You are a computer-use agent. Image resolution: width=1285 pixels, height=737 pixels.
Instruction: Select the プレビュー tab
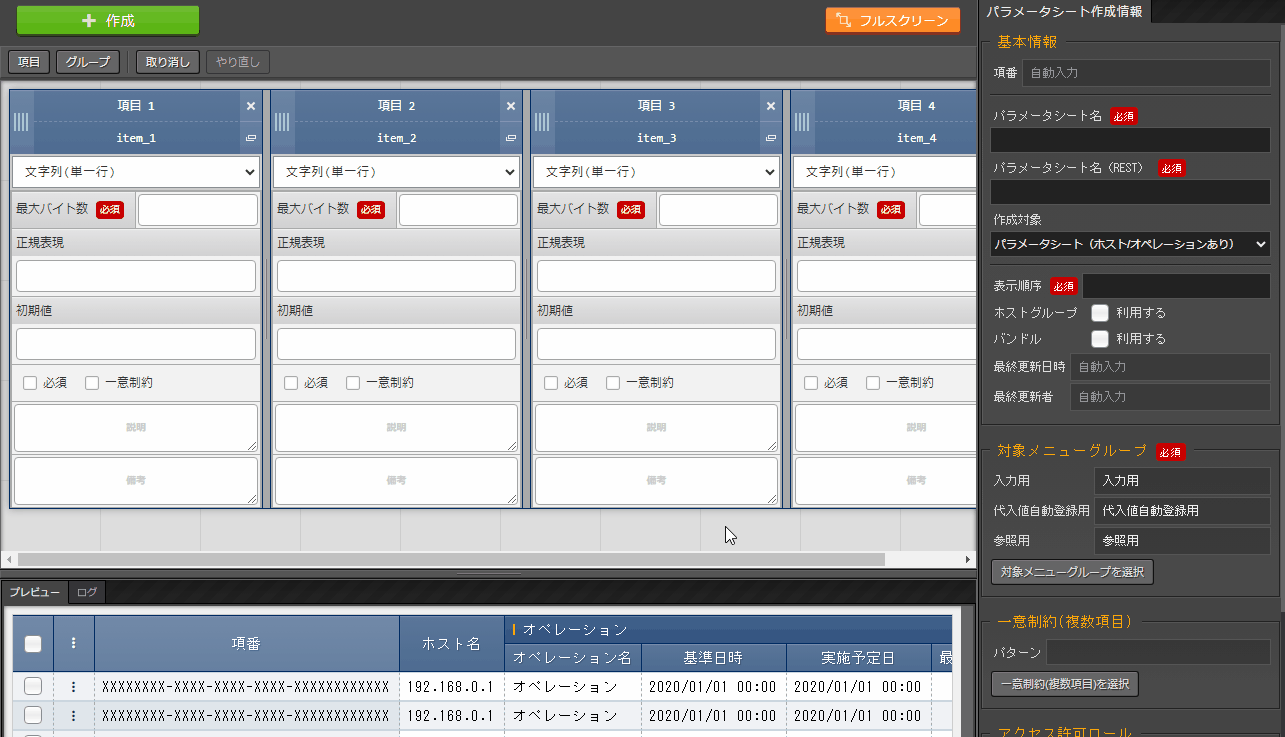point(35,593)
